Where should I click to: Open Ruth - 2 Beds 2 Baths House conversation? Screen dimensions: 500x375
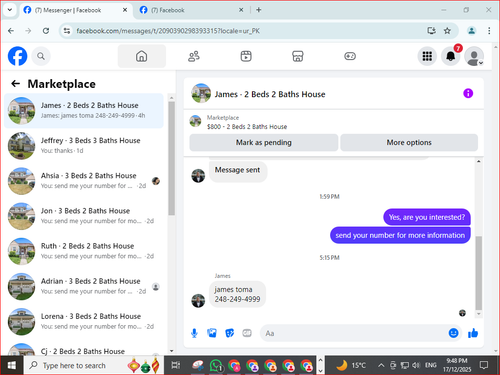tap(84, 251)
